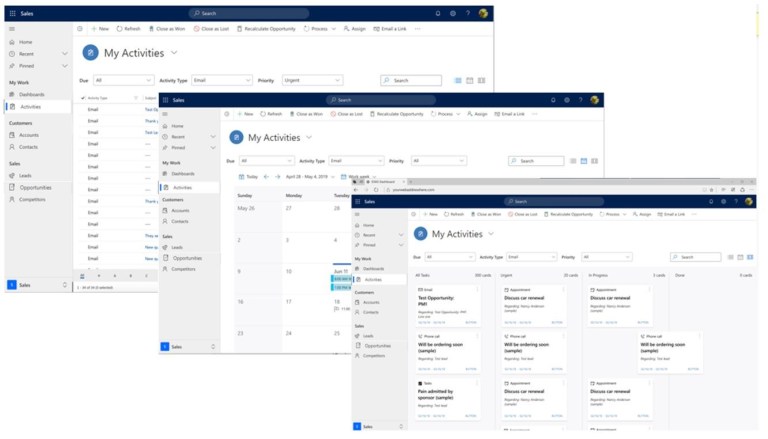Viewport: 768px width, 439px height.
Task: Go to next week arrow in calendar
Action: 277,176
